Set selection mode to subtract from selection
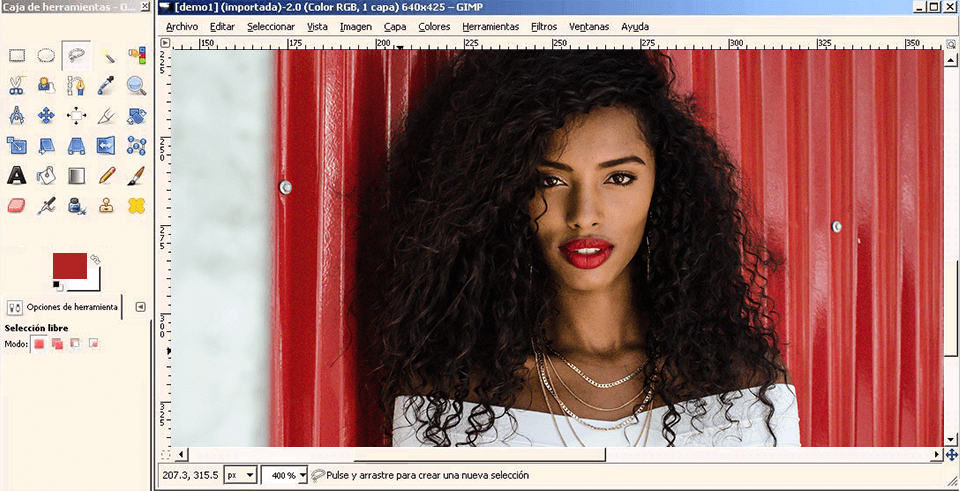The image size is (960, 491). [x=75, y=344]
